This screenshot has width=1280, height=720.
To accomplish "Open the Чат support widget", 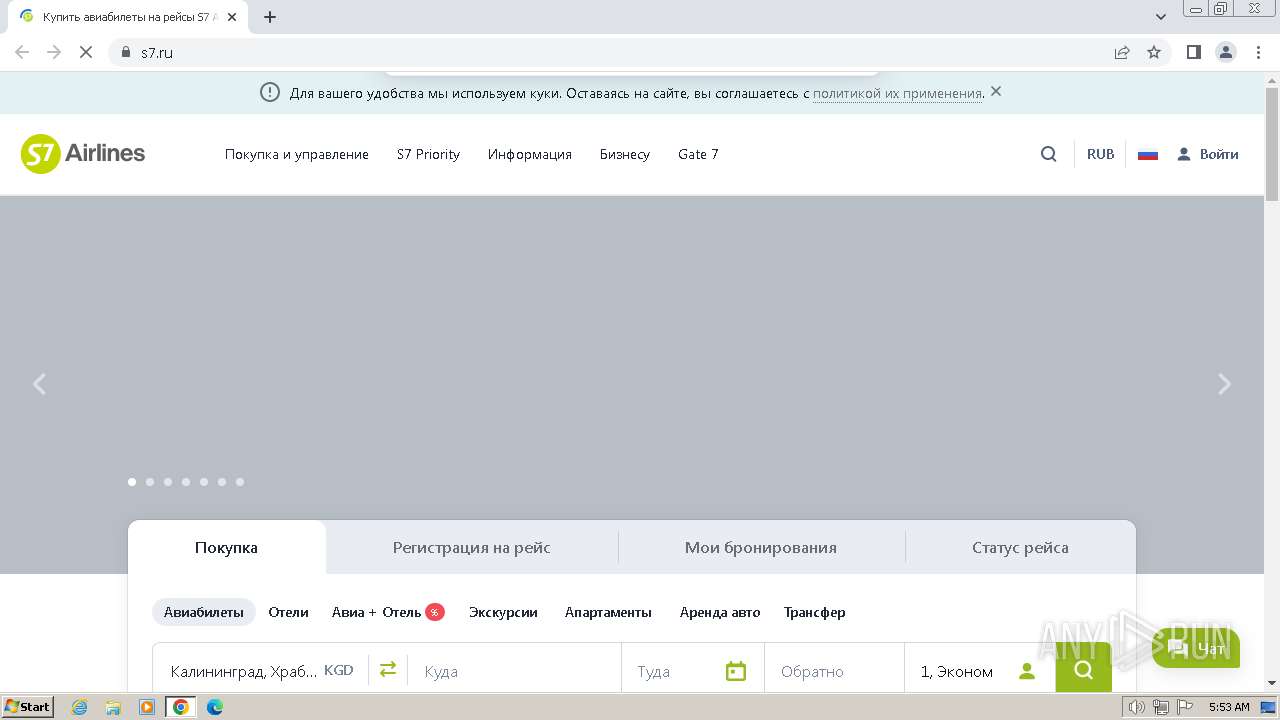I will pyautogui.click(x=1196, y=649).
